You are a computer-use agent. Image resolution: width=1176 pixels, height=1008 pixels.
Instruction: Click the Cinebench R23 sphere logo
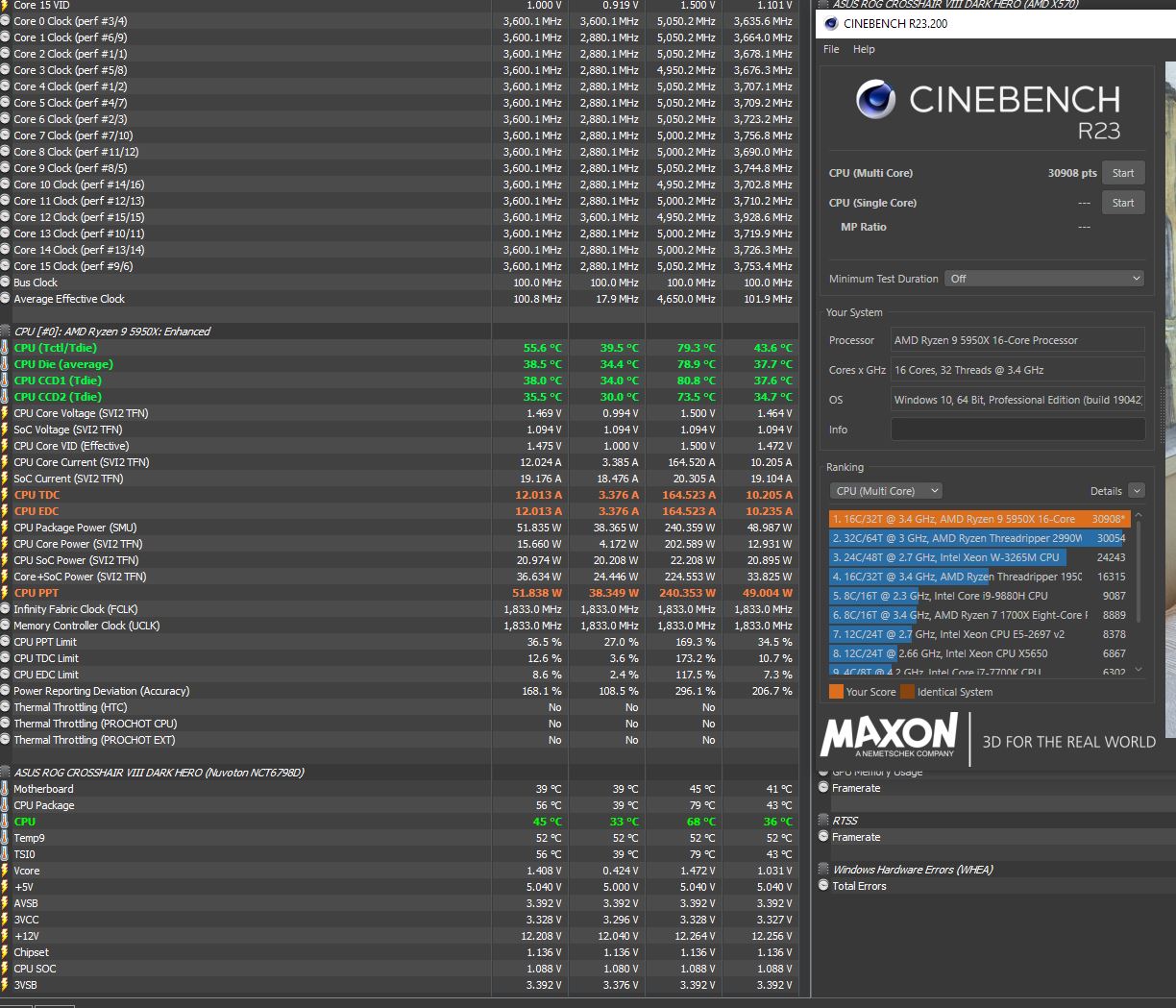coord(875,100)
